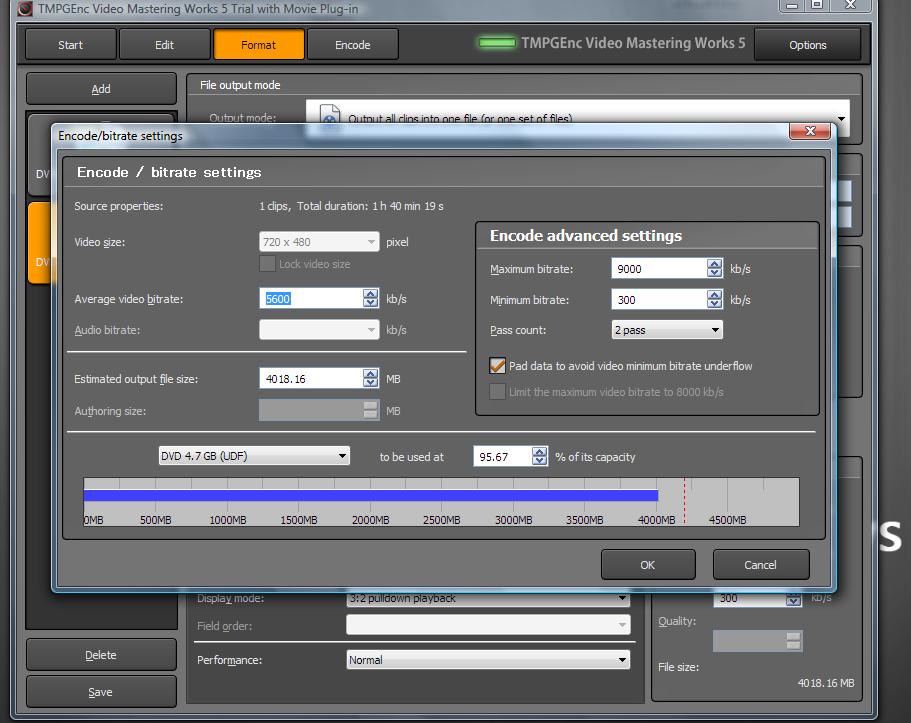
Task: Toggle the Lock video size checkbox
Action: coord(267,264)
